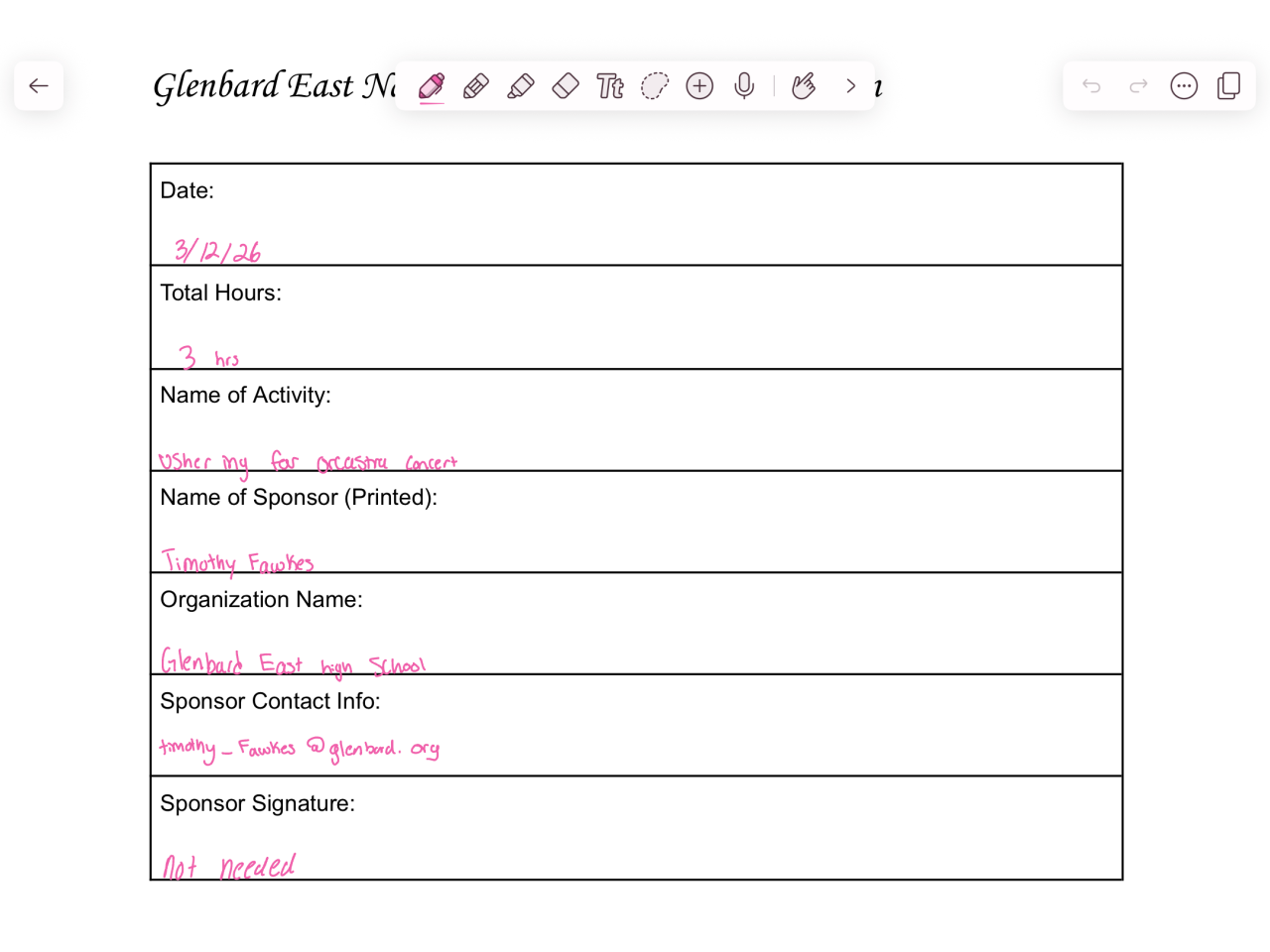
Task: Click the handwritten Timothy Fawkes name
Action: (x=237, y=562)
